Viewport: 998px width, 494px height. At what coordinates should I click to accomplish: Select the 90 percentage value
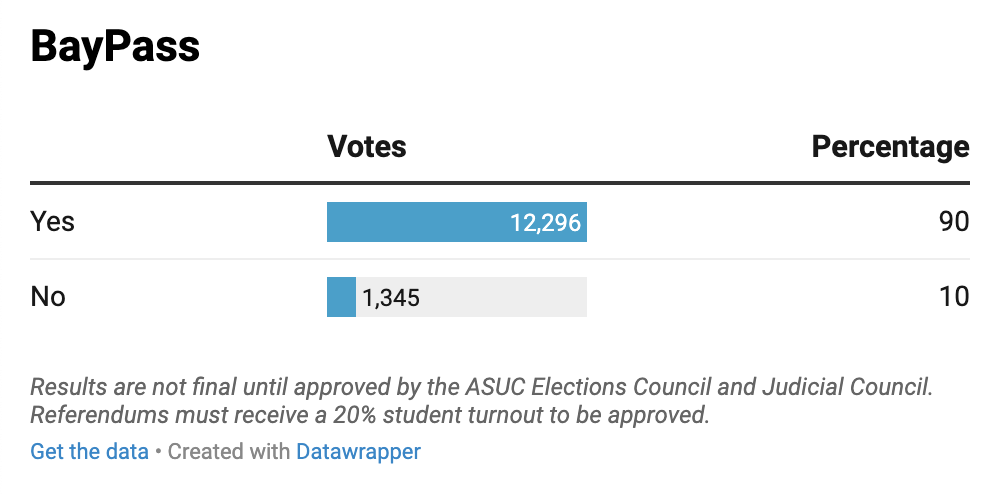click(x=954, y=221)
